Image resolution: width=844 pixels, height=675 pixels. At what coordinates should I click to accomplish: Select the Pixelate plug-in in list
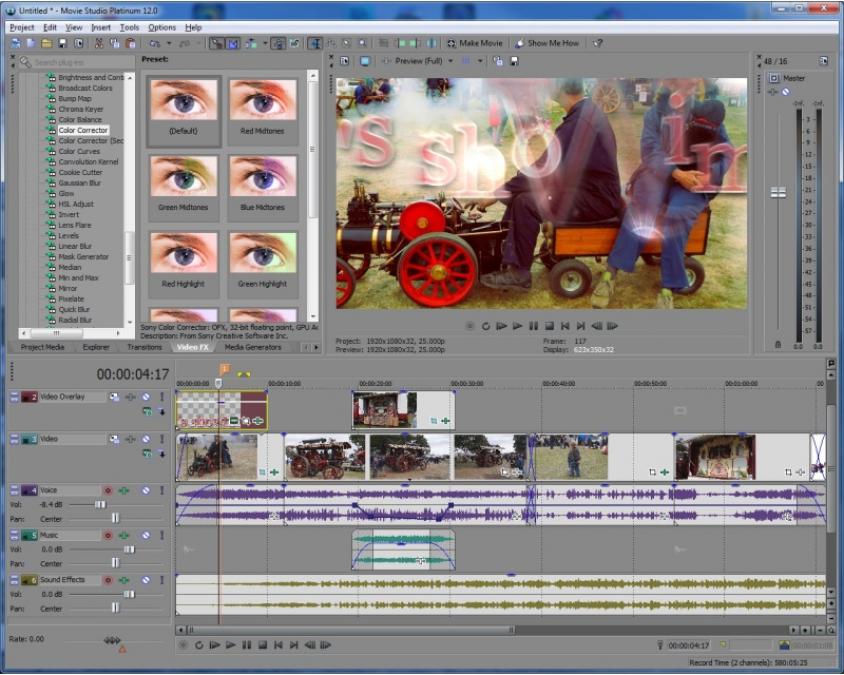[x=71, y=299]
